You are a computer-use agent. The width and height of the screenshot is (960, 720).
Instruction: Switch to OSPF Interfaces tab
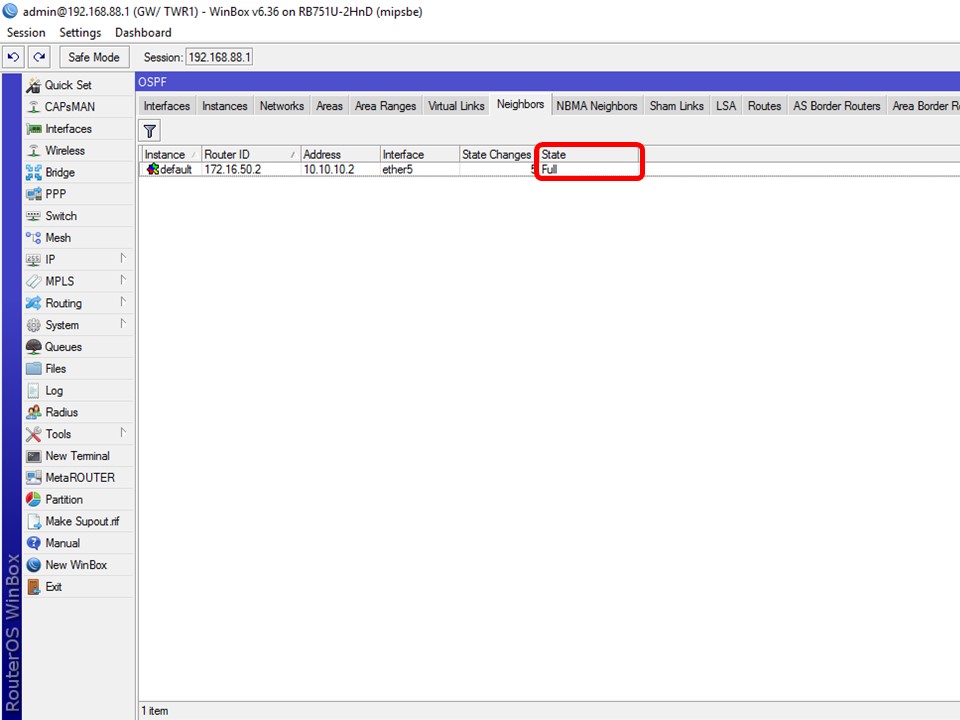tap(167, 106)
